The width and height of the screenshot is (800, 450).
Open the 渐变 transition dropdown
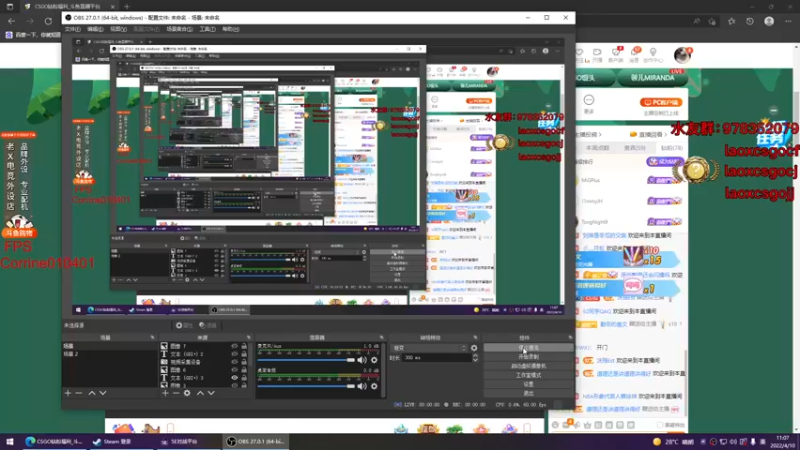pos(430,348)
